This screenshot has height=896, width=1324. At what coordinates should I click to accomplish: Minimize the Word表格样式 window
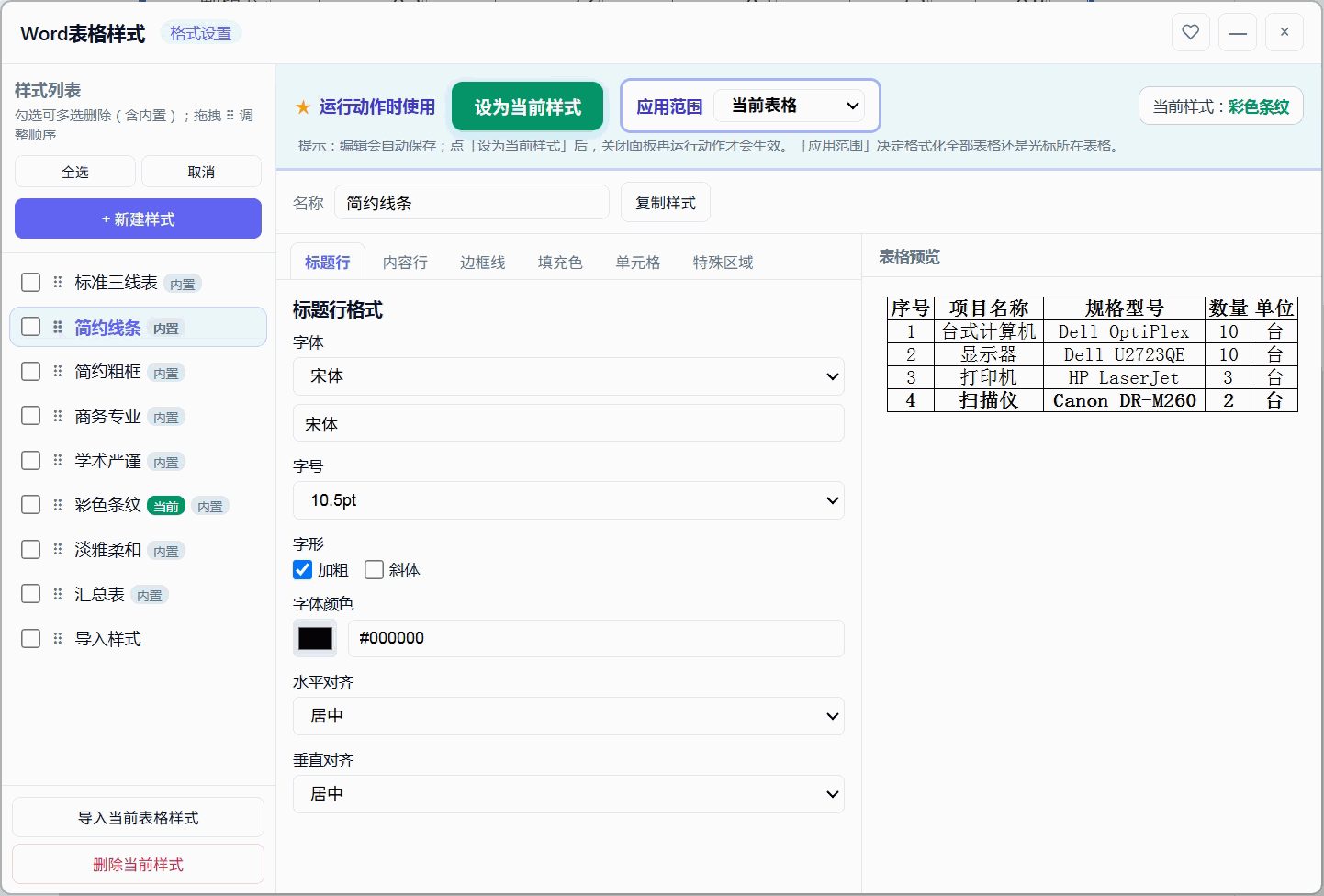(1238, 32)
